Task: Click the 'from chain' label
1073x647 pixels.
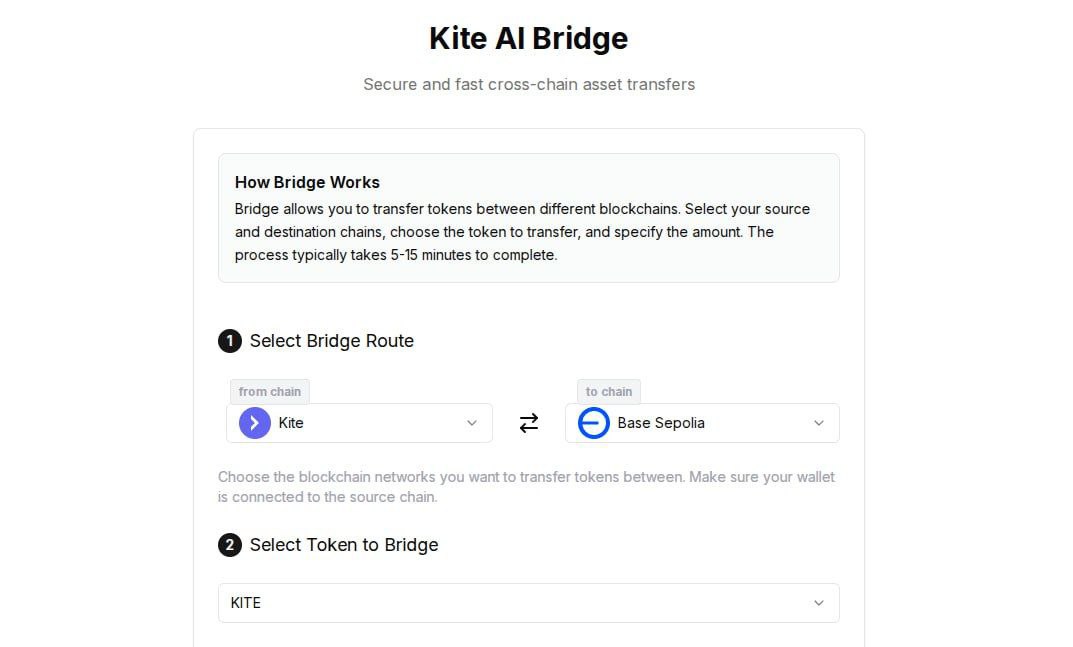Action: [270, 392]
